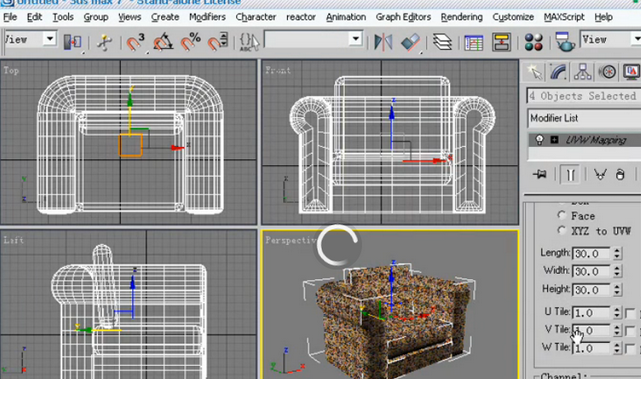
Task: Click the U Tile value field
Action: [x=592, y=313]
